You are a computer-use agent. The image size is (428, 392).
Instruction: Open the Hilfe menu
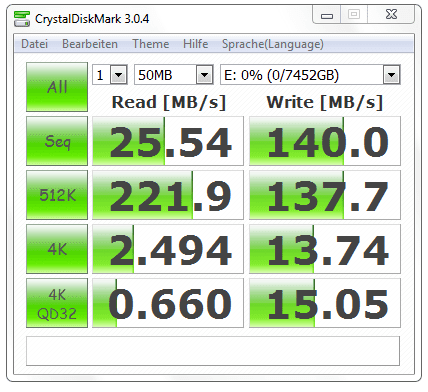tap(196, 44)
